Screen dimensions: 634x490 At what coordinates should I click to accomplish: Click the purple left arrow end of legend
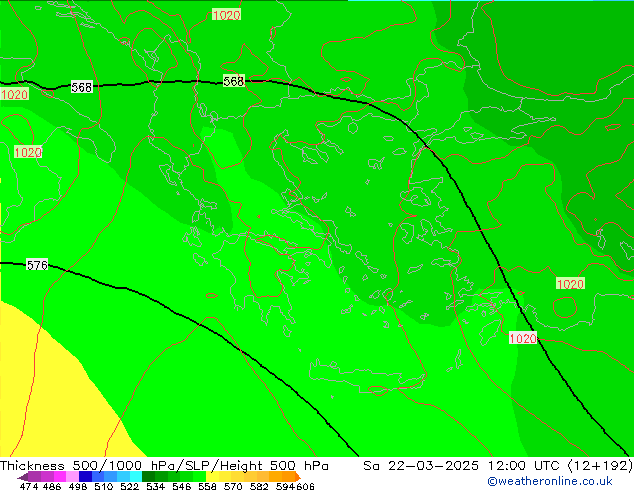pos(23,477)
